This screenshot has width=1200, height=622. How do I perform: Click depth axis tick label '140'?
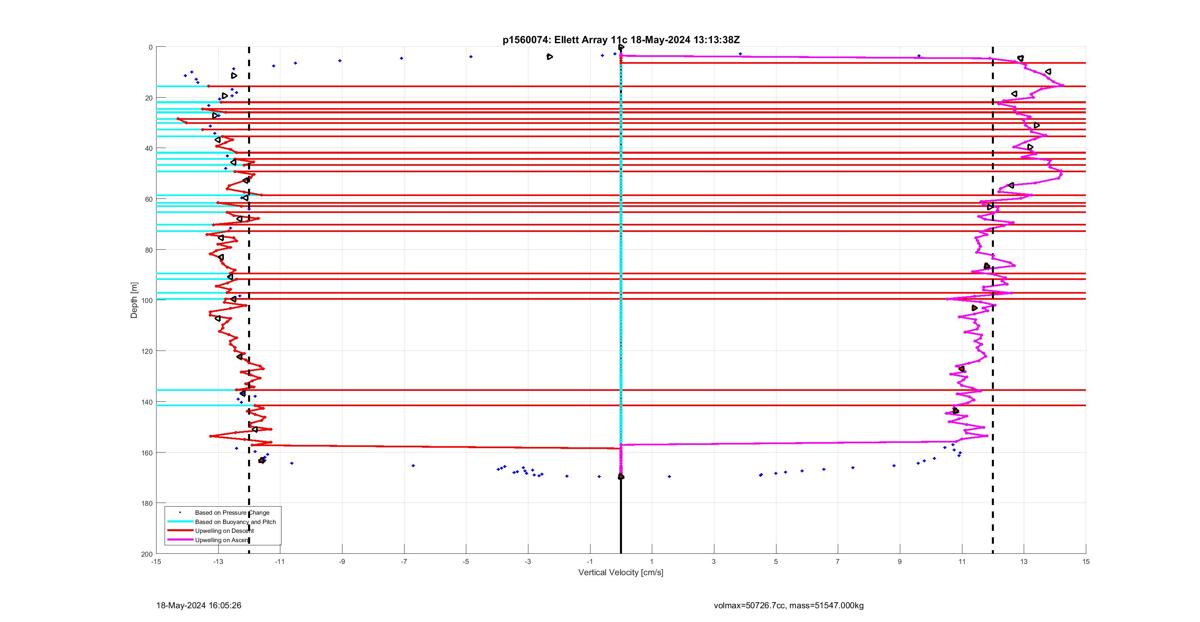tap(146, 402)
